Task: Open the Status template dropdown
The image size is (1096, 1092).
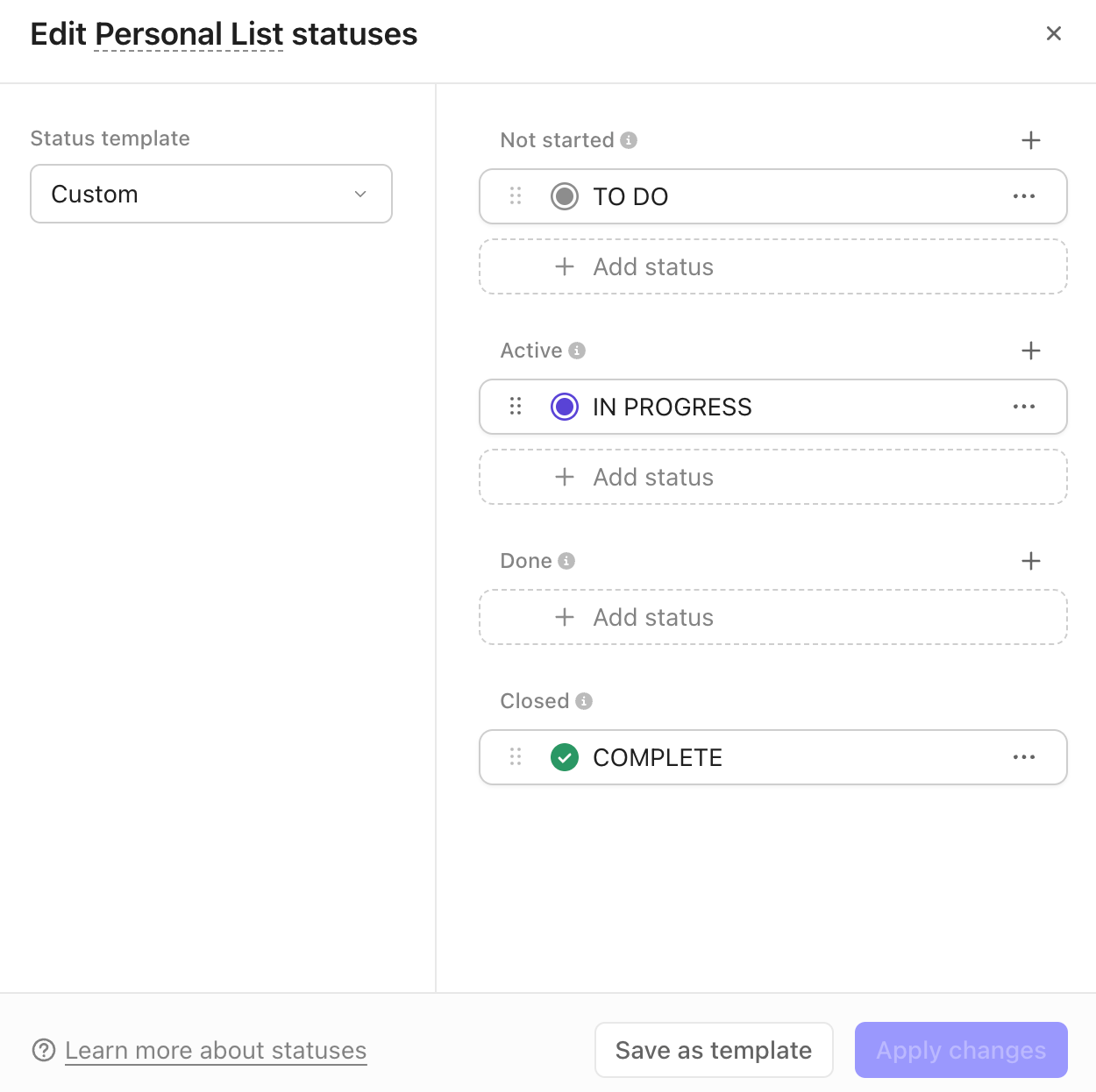Action: (x=210, y=194)
